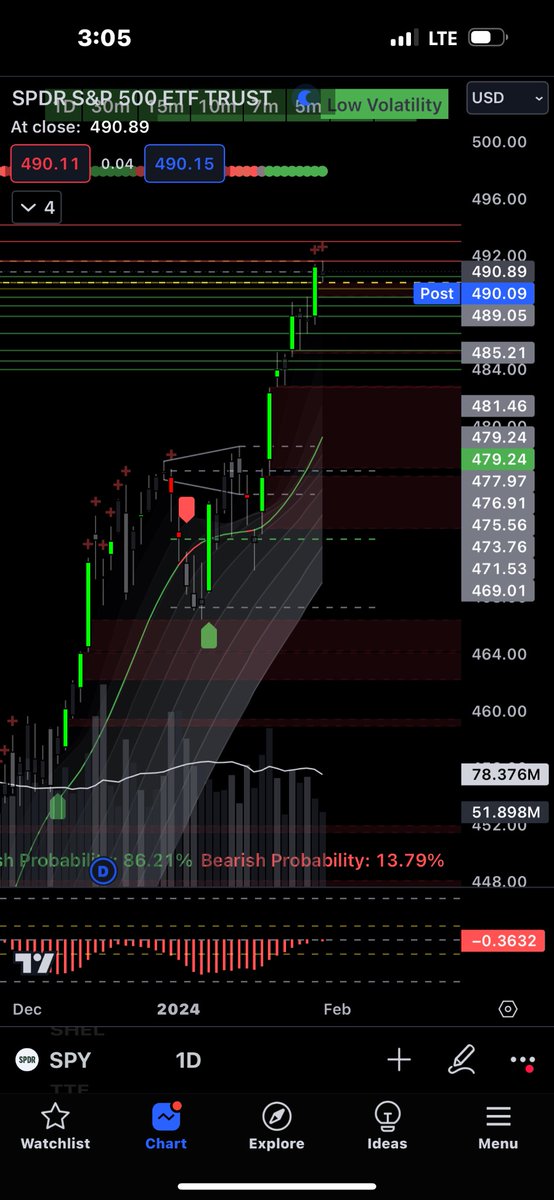This screenshot has width=554, height=1200.
Task: Tap the blue 490.15 buy button
Action: click(x=185, y=163)
